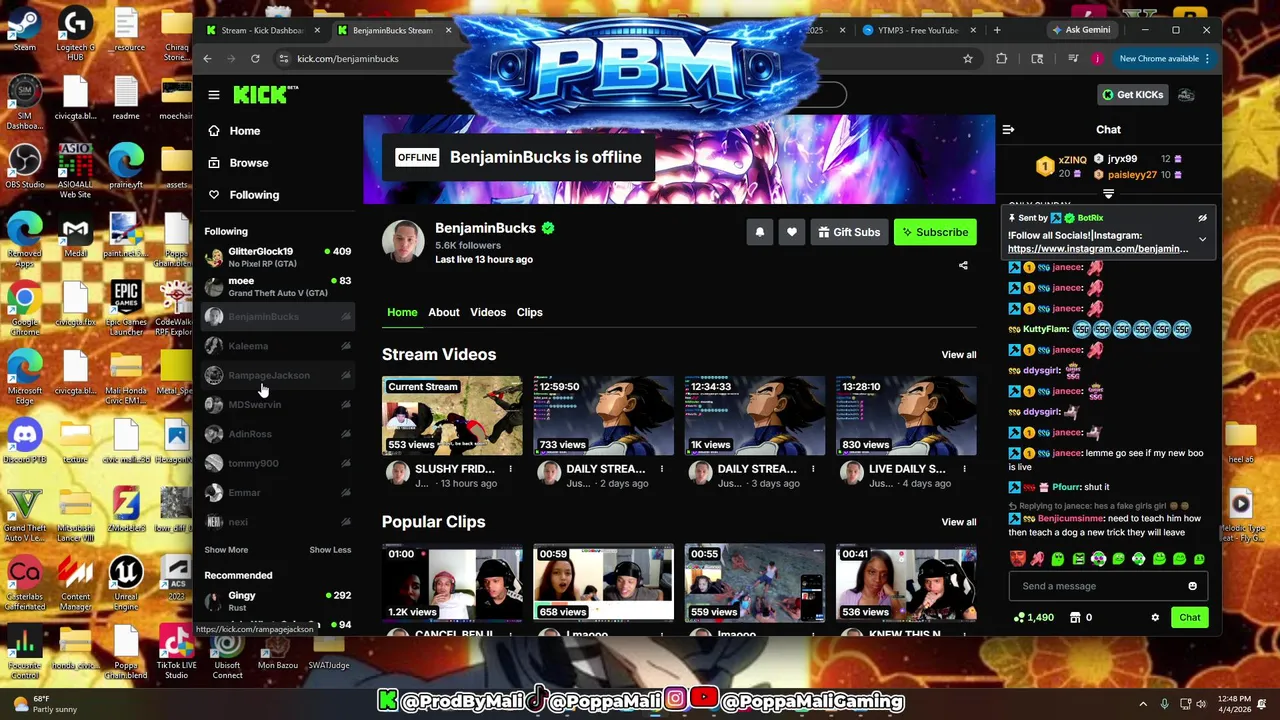Image resolution: width=1280 pixels, height=720 pixels.
Task: Close the BenjaminBucks Stream tab
Action: [448, 30]
